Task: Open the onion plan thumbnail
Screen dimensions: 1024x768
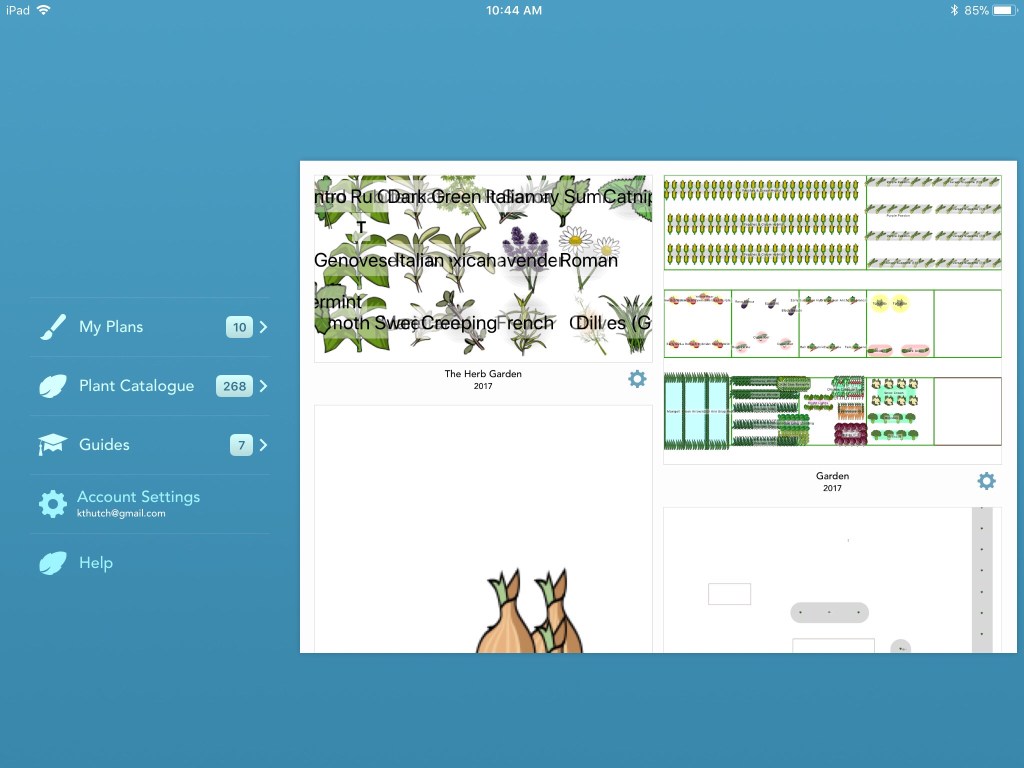Action: pos(483,530)
